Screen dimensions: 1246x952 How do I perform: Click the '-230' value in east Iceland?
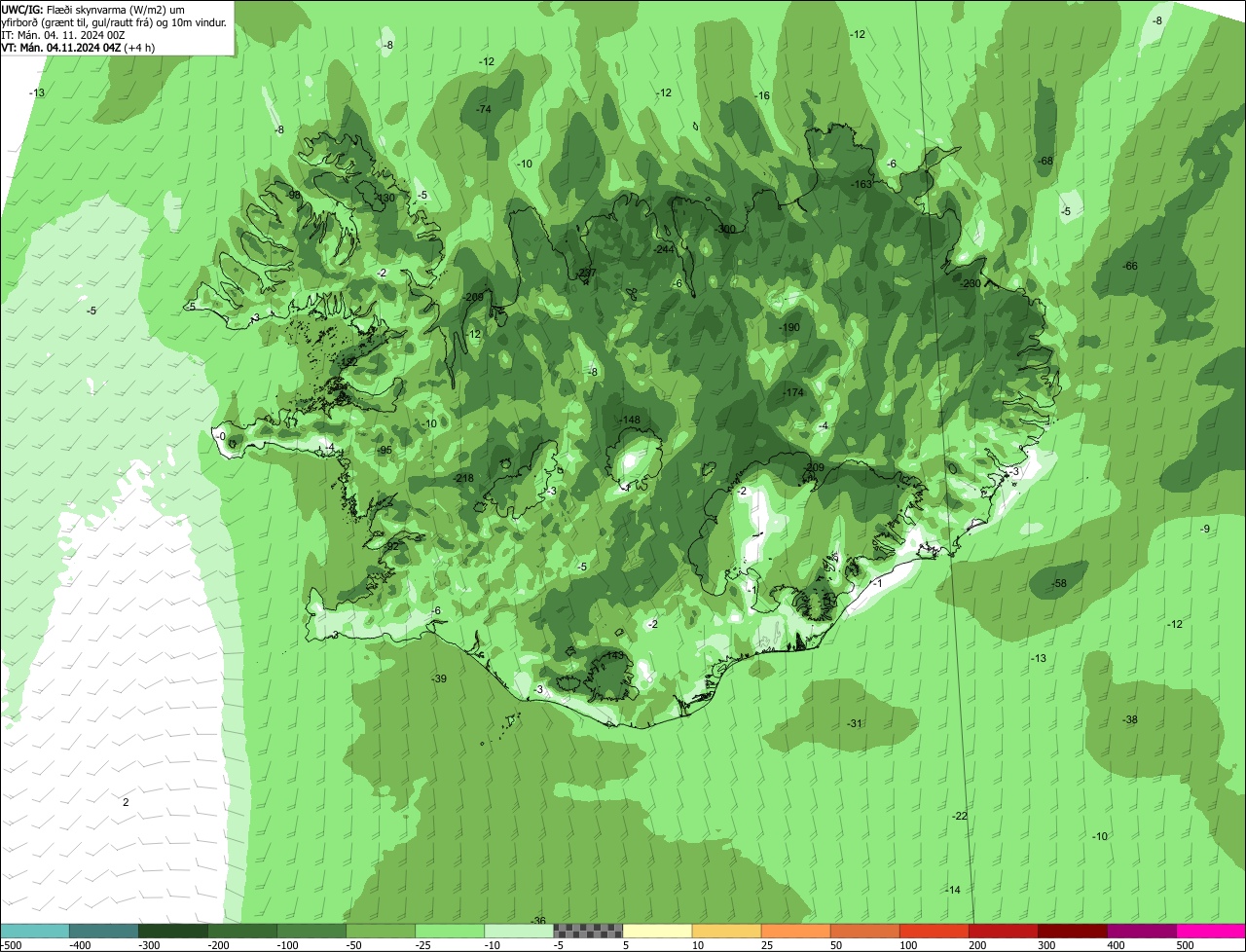pos(971,284)
